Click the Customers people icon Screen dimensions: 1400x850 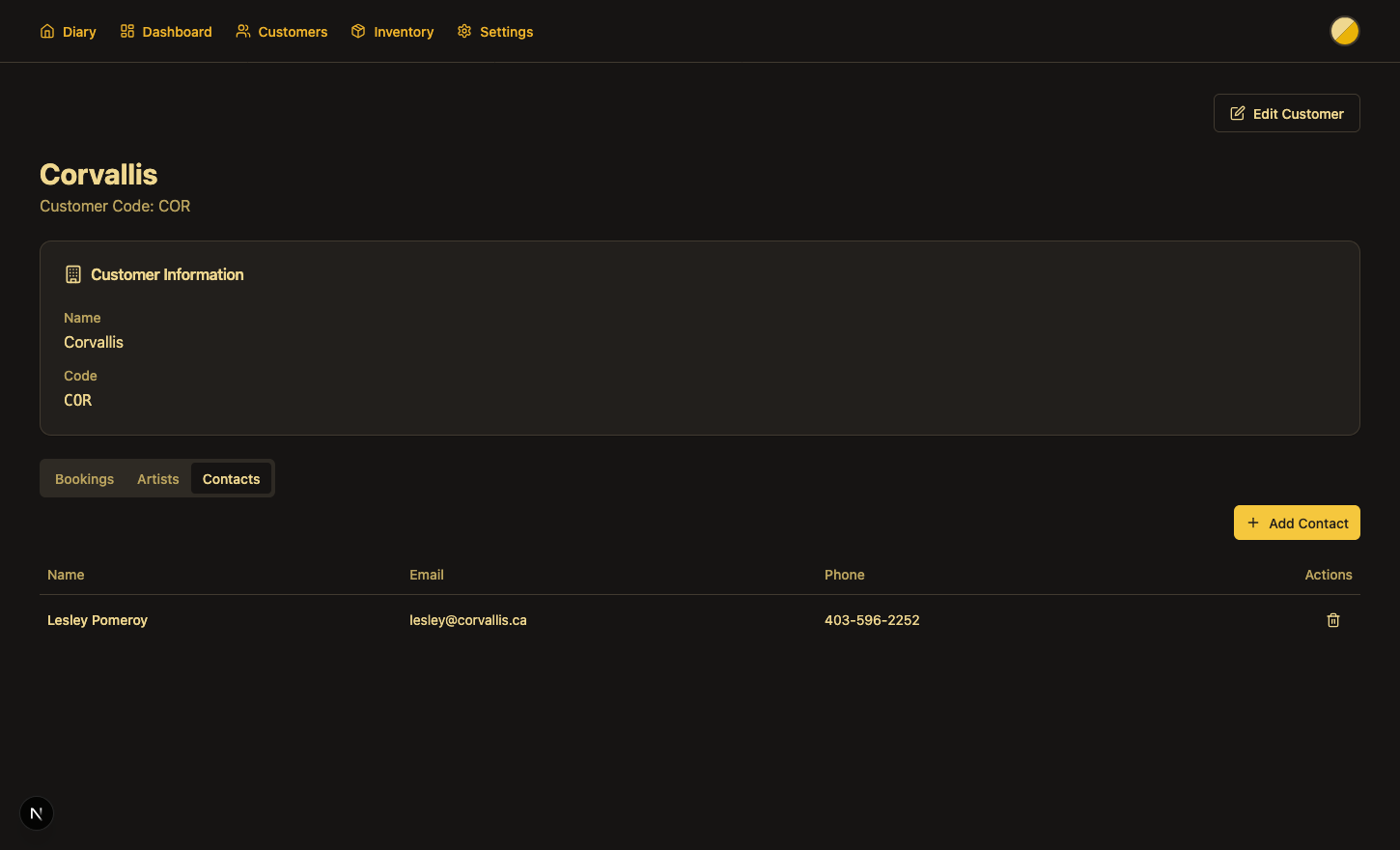click(x=243, y=32)
